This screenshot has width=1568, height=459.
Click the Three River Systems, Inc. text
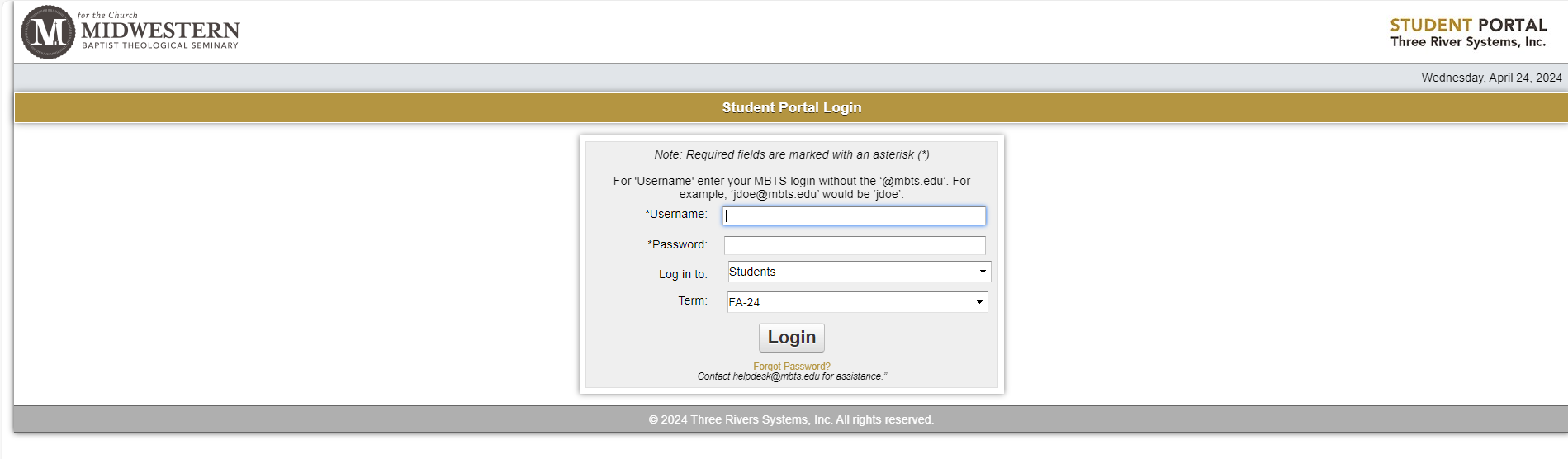pyautogui.click(x=1467, y=42)
